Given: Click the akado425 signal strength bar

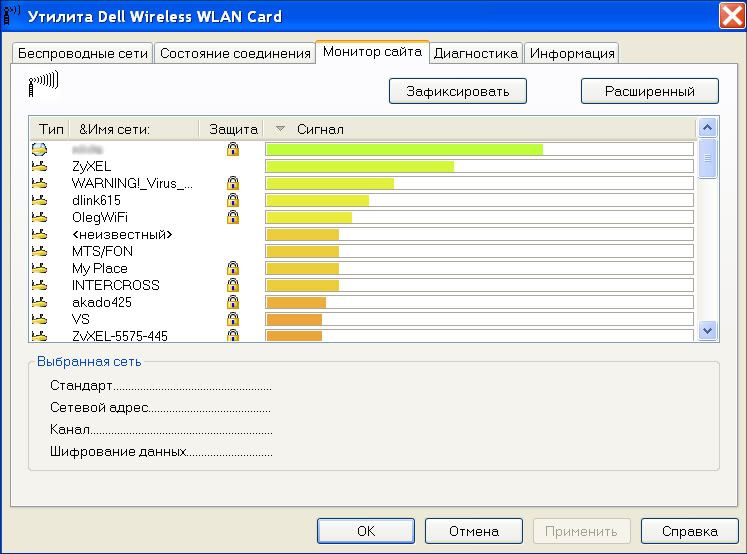Looking at the screenshot, I should click(479, 302).
